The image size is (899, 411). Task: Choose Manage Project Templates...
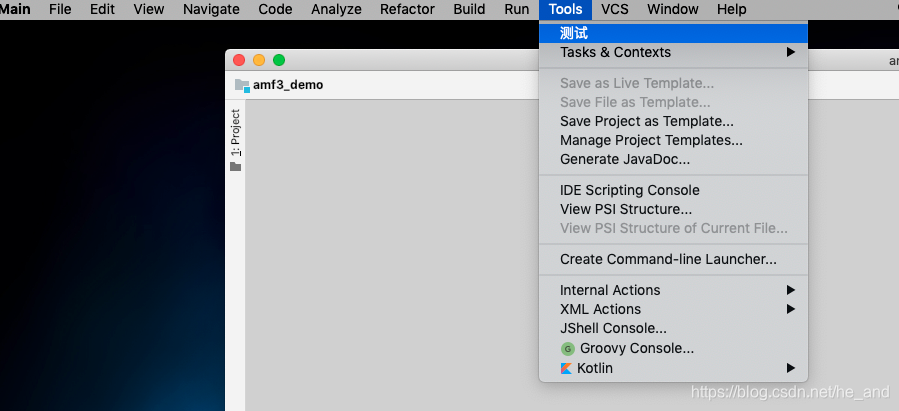tap(673, 140)
